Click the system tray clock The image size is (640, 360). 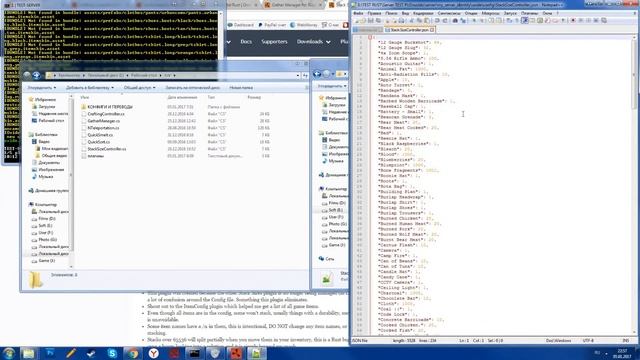coord(622,353)
